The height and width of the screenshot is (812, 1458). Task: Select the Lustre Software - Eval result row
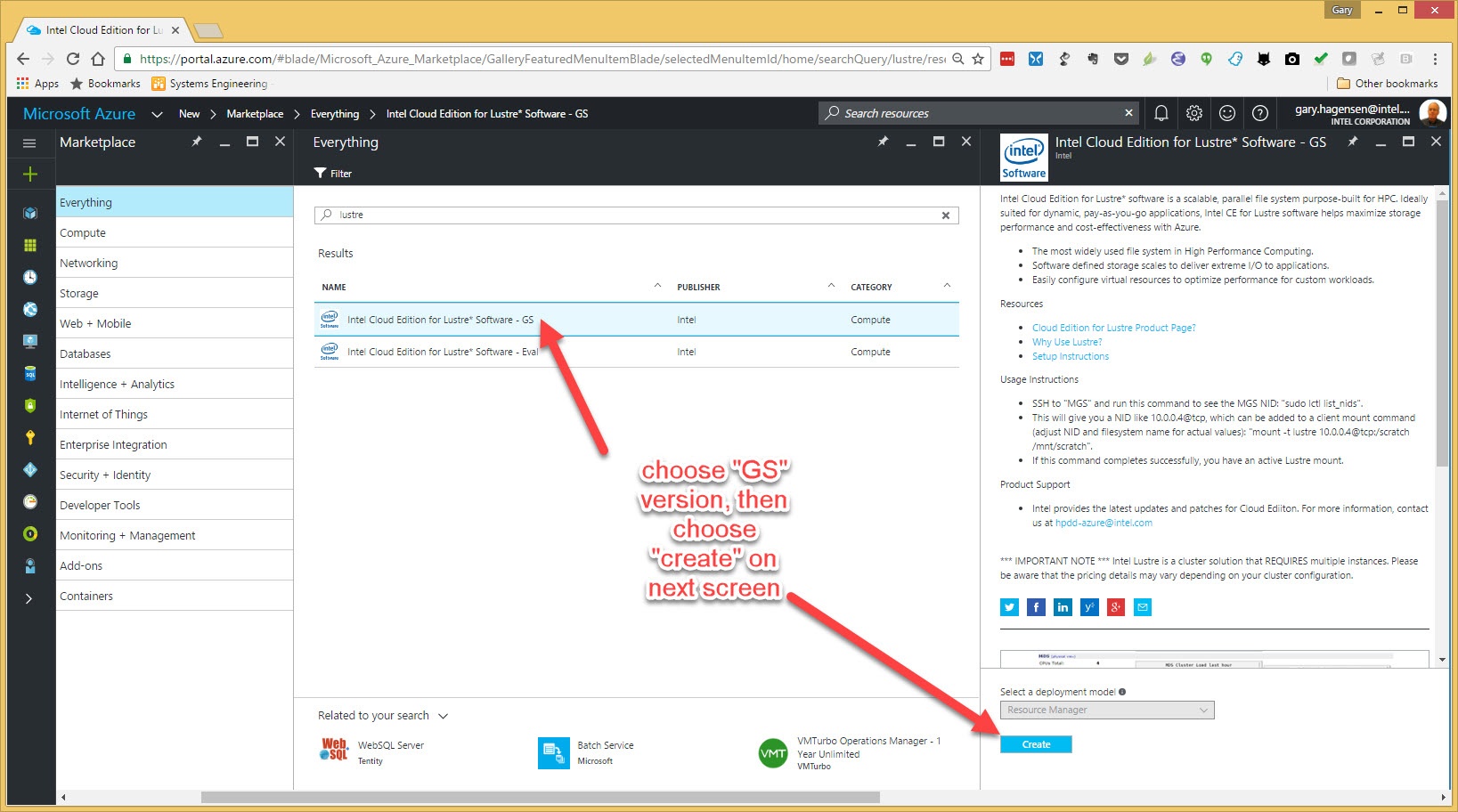pyautogui.click(x=637, y=352)
